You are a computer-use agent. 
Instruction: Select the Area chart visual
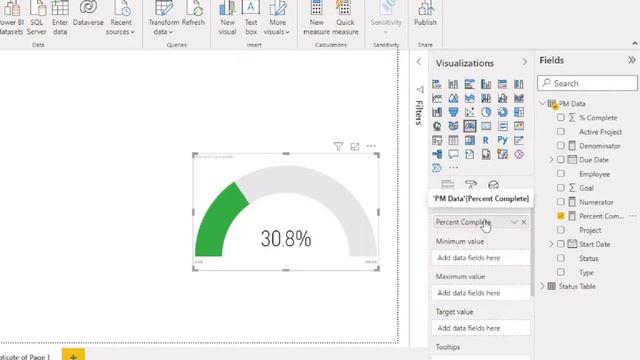453,98
